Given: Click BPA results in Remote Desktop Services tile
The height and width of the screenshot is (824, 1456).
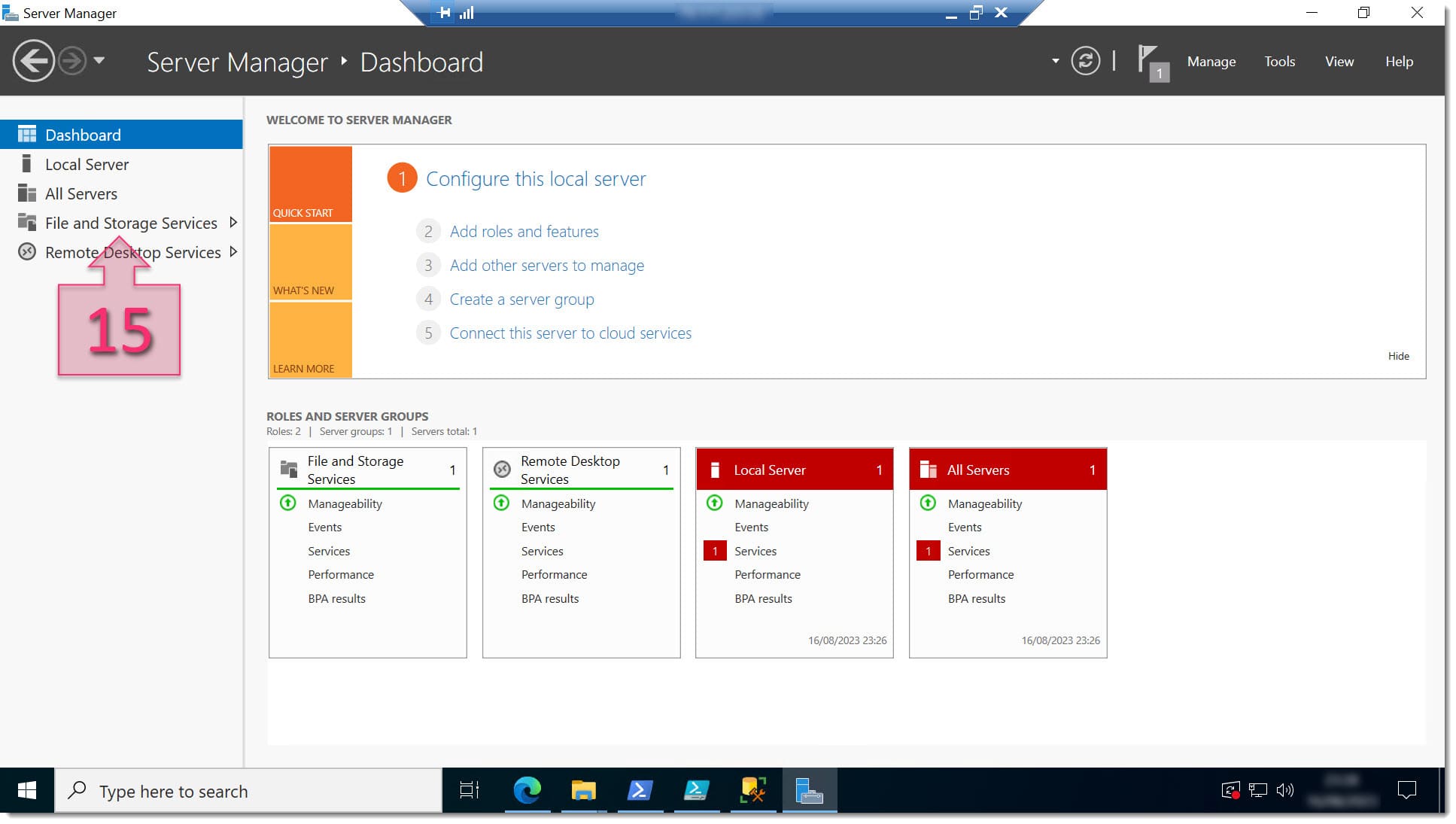Looking at the screenshot, I should pyautogui.click(x=550, y=599).
